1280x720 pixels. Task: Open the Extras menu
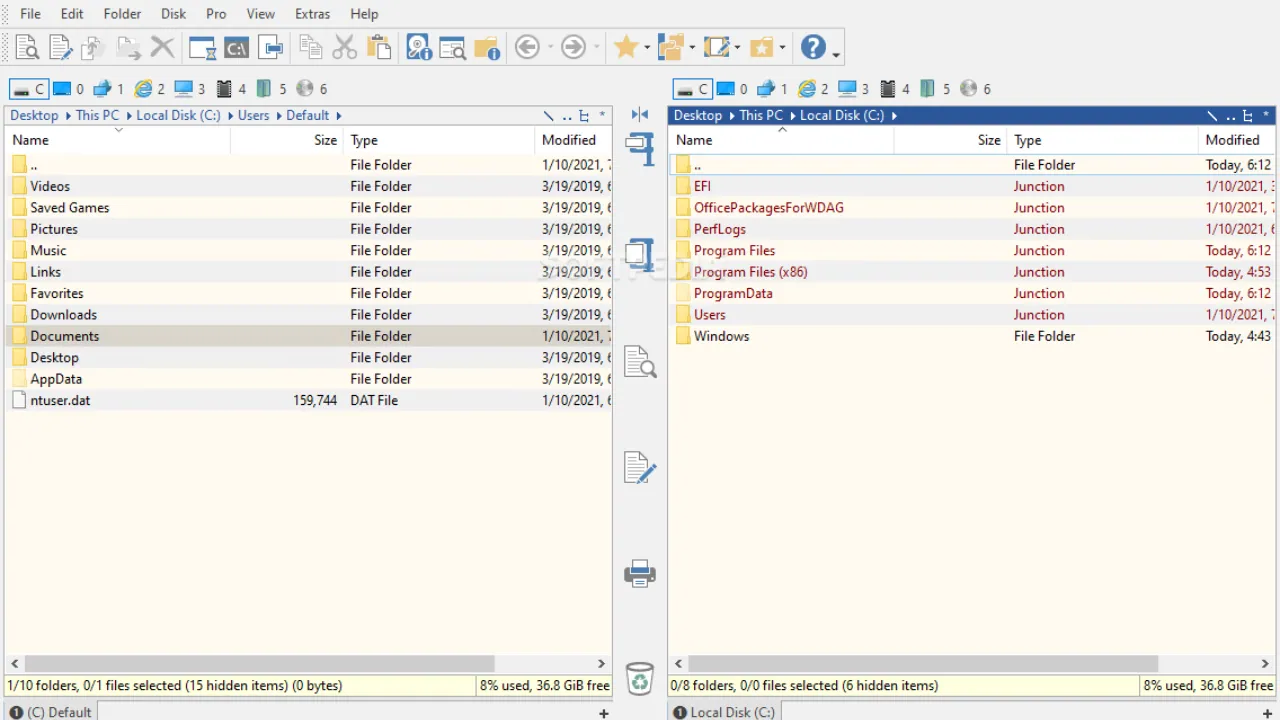click(313, 14)
